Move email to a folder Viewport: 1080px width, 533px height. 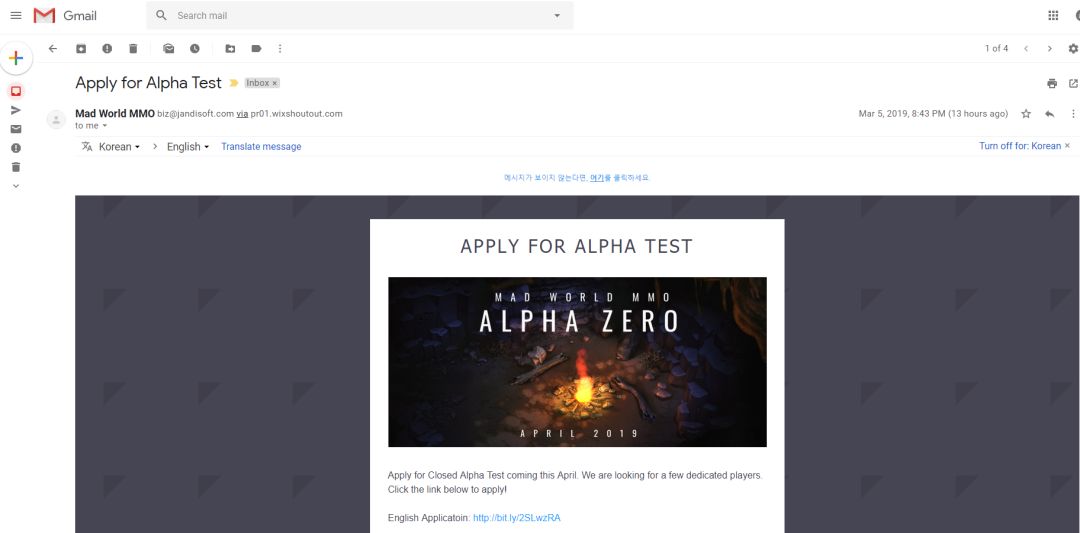(230, 48)
